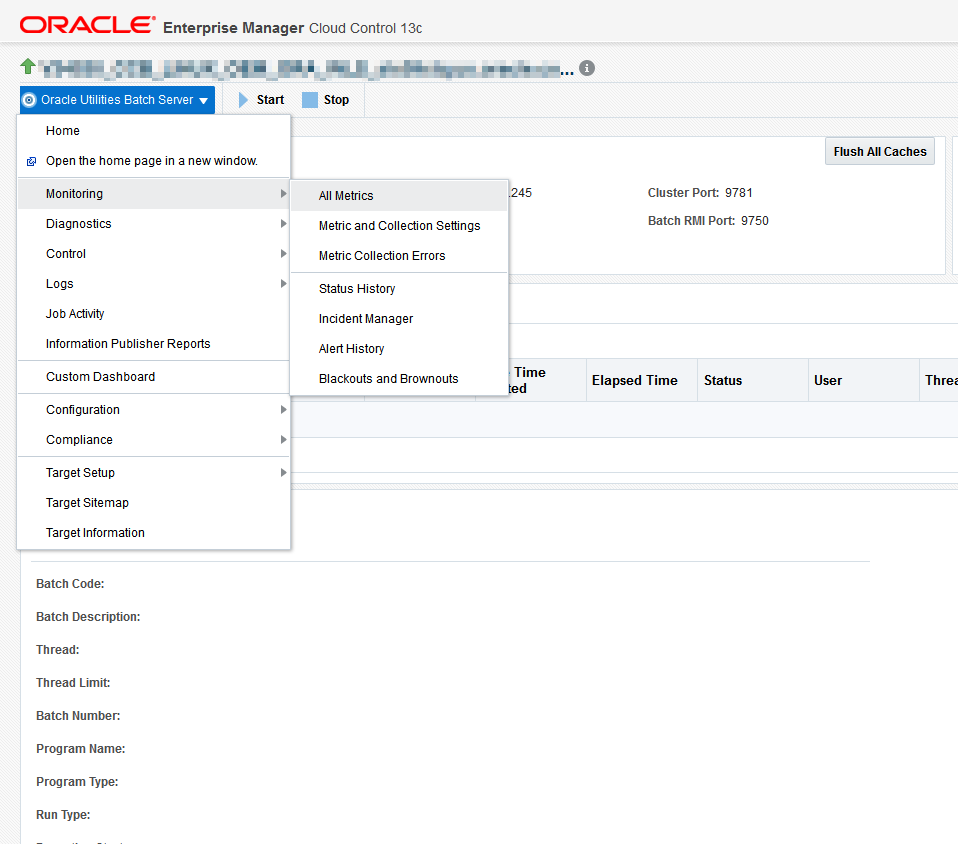958x844 pixels.
Task: Click the Program Name: label
Action: pyautogui.click(x=81, y=749)
